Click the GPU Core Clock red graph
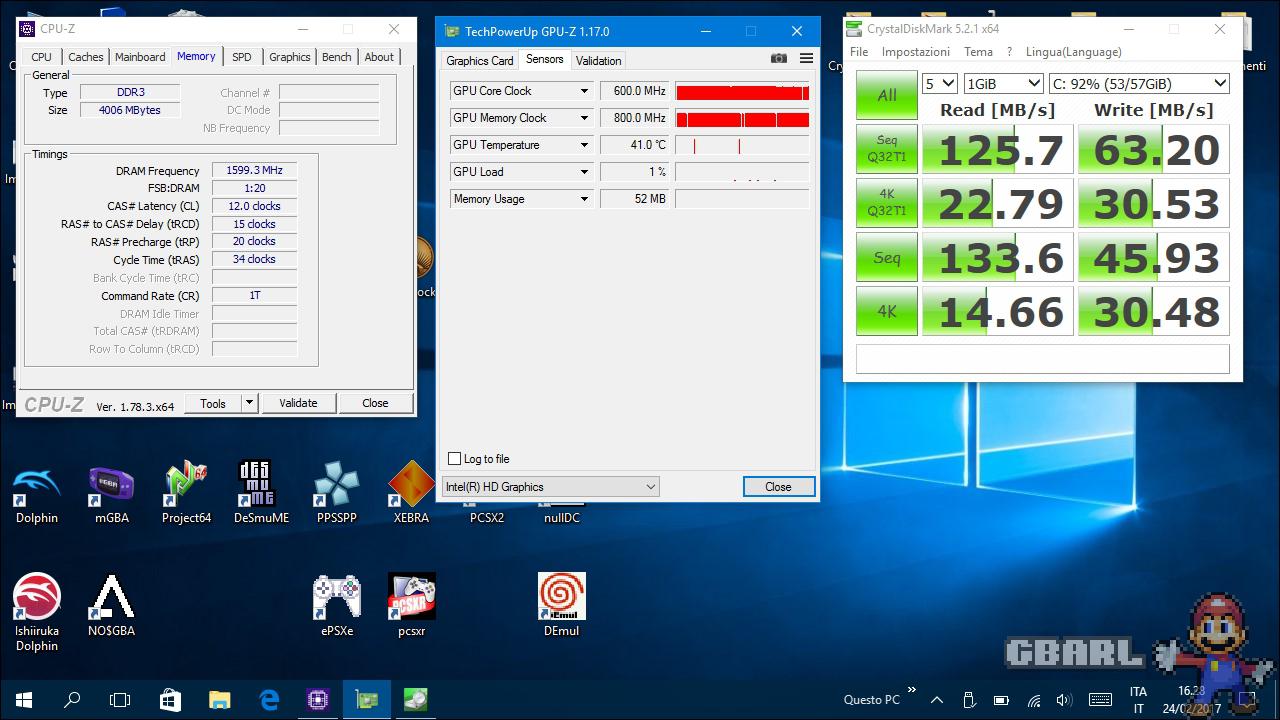The width and height of the screenshot is (1280, 720). tap(742, 91)
